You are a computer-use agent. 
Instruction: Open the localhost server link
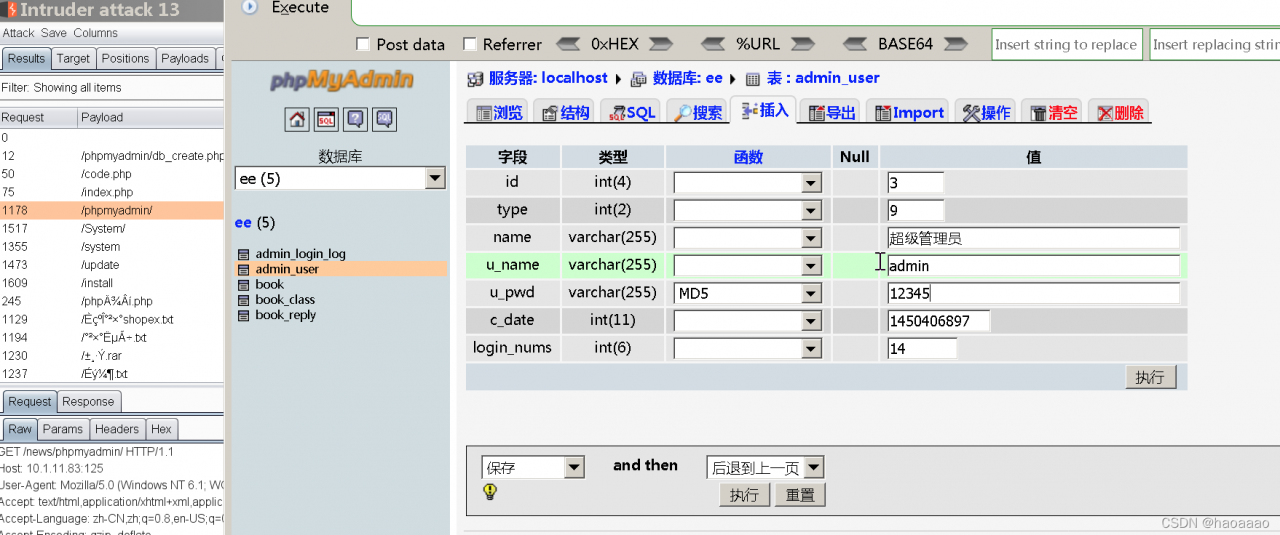point(548,78)
